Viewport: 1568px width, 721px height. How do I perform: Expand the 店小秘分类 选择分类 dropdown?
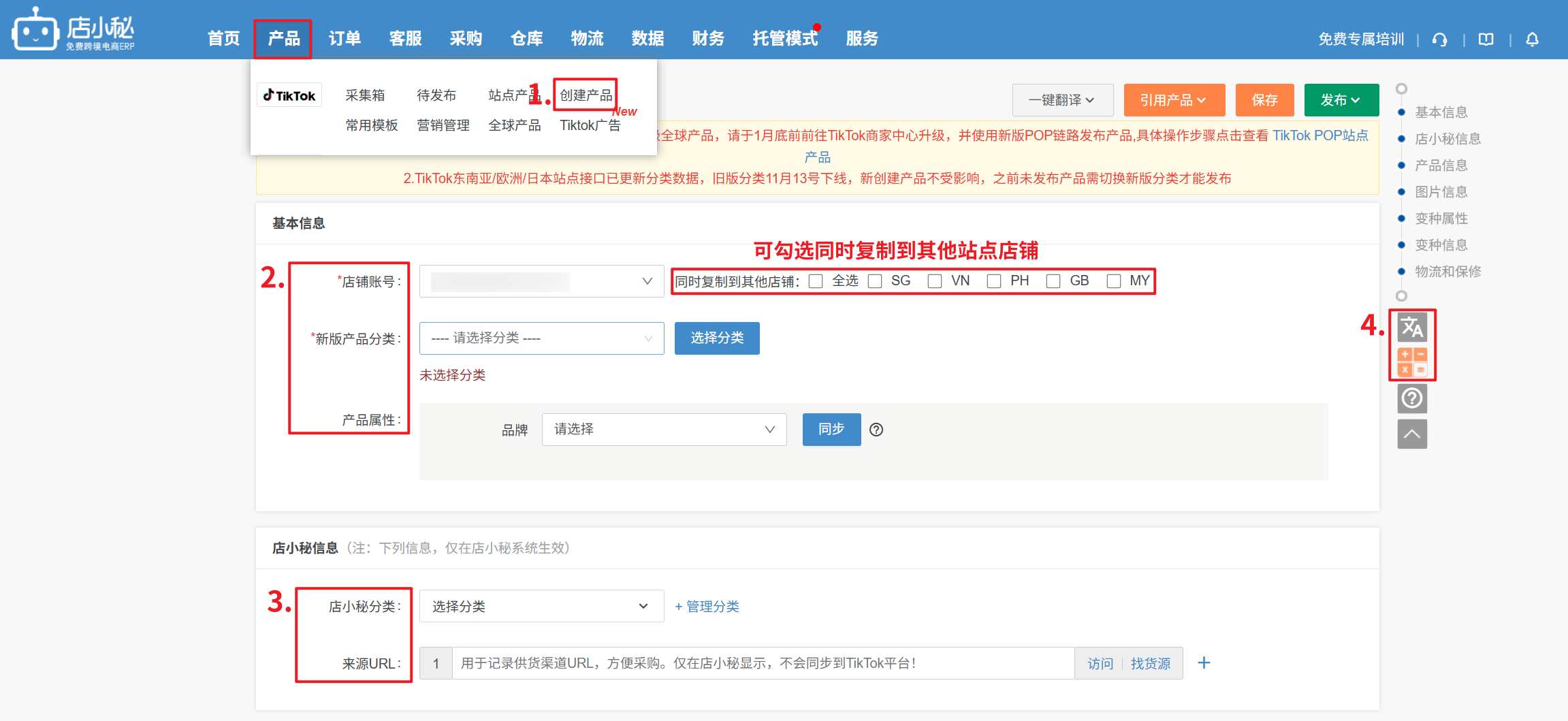[541, 606]
